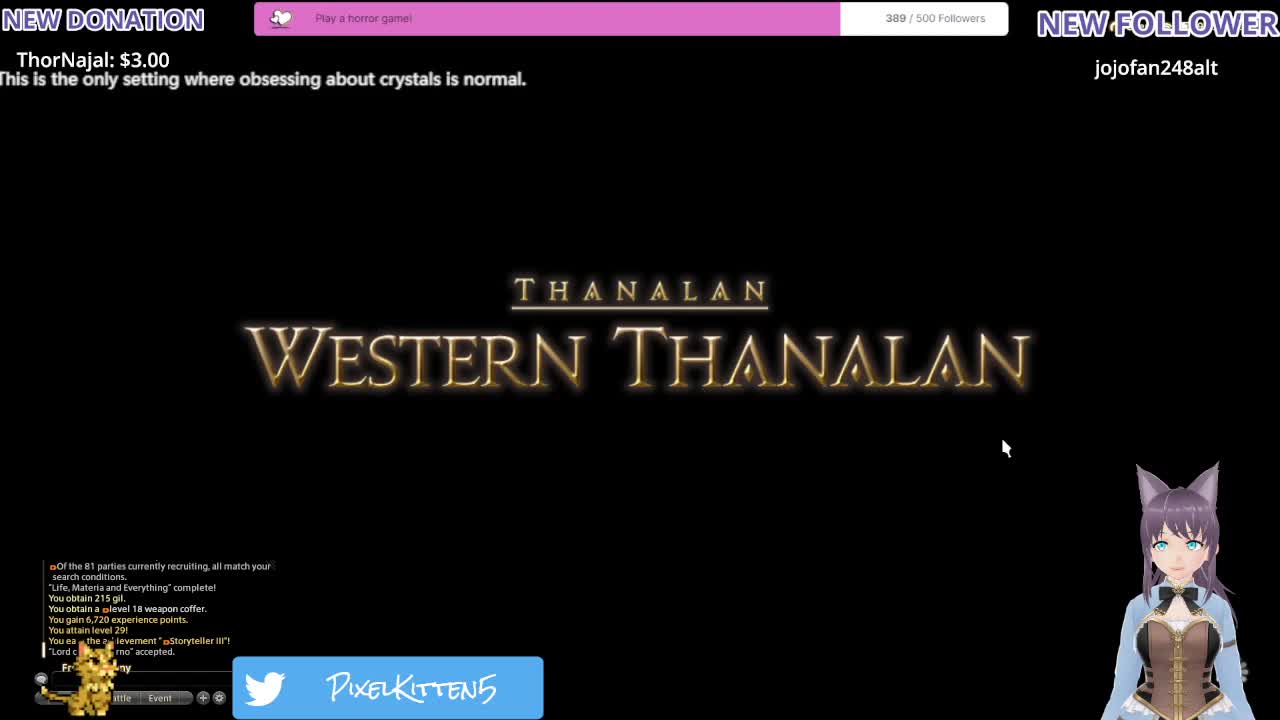Click the chat mode speech bubble icon
This screenshot has width=1280, height=720.
(41, 679)
